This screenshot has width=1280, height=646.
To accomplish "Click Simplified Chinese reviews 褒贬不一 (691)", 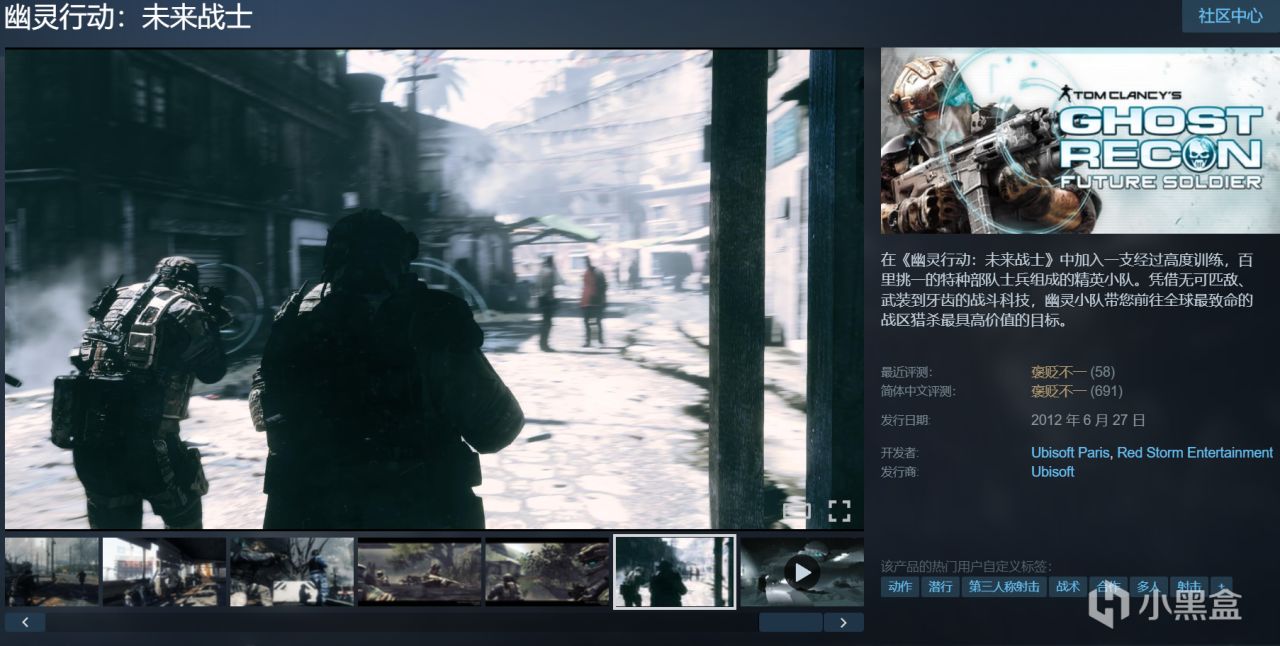I will coord(1077,391).
